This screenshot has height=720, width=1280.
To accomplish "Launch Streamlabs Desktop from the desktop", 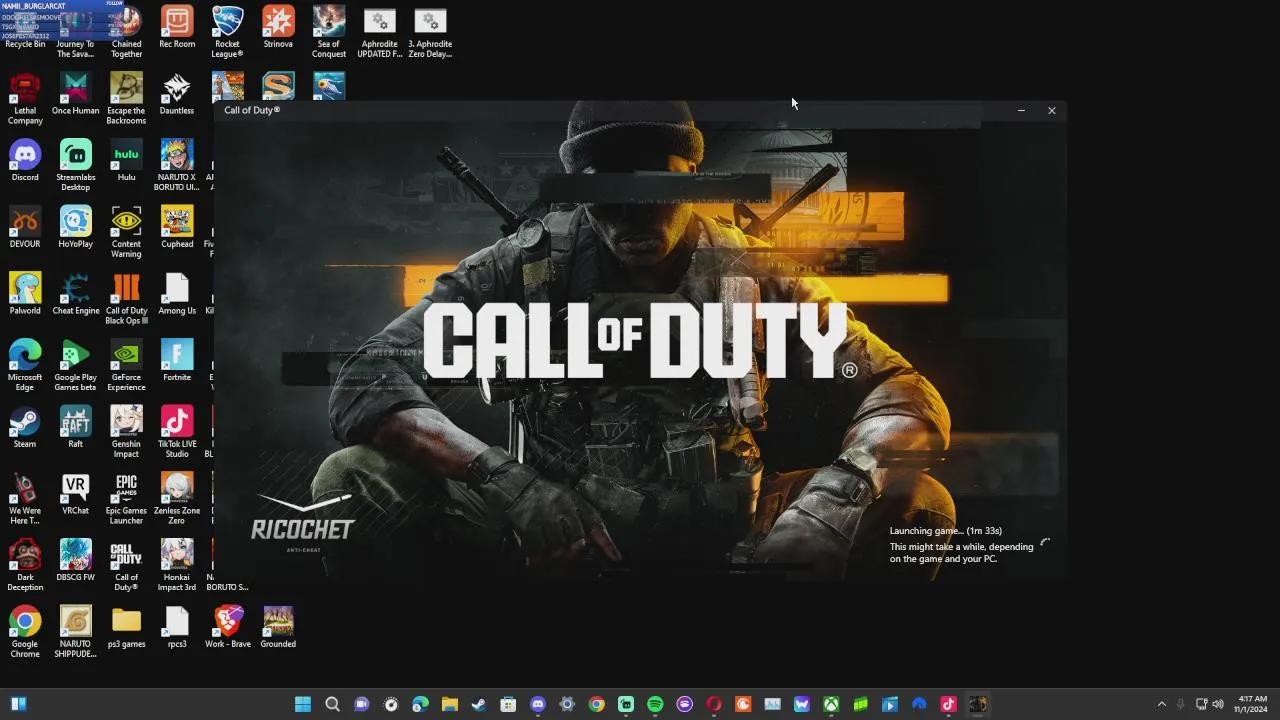I will pos(75,165).
